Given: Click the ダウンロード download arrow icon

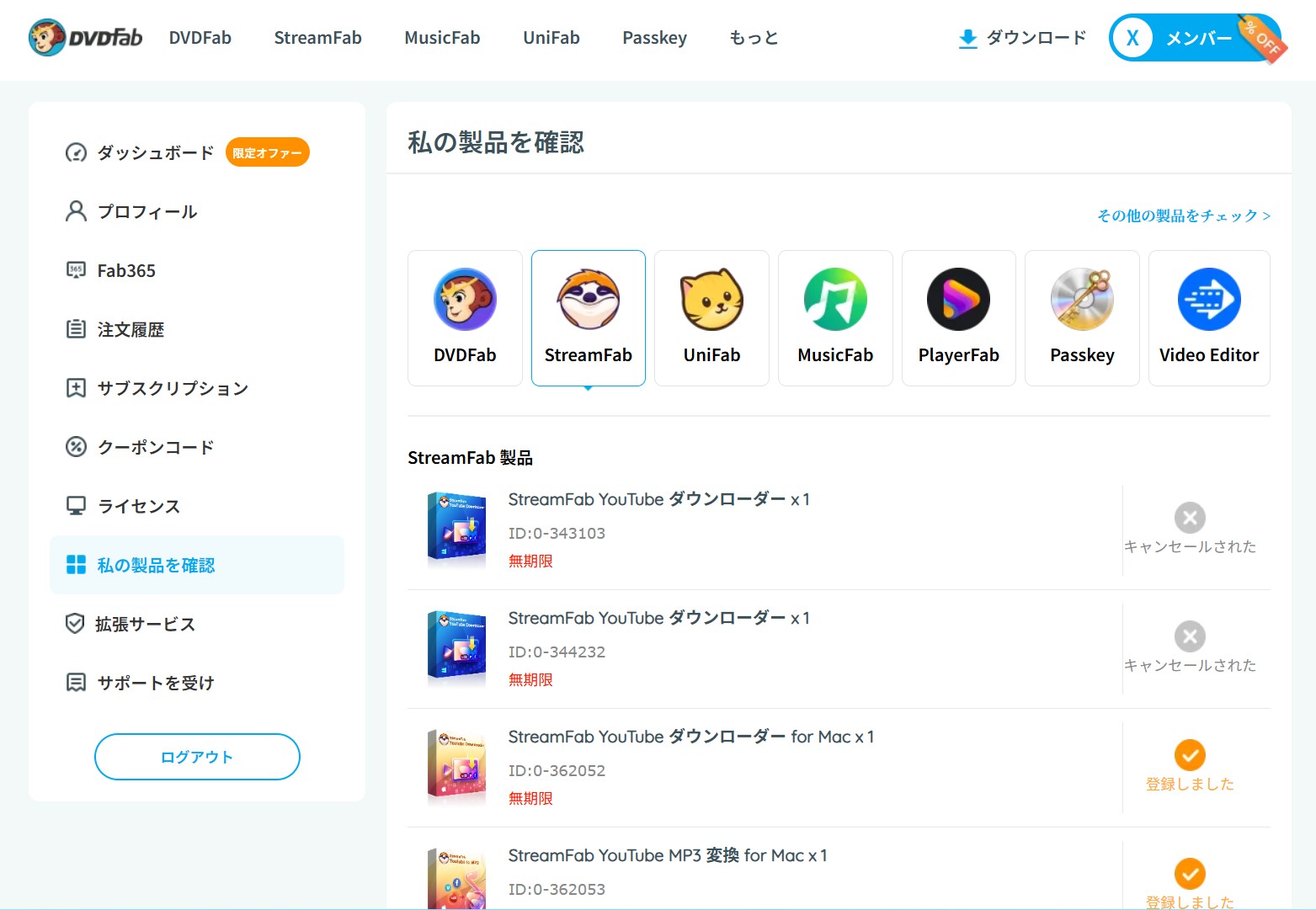Looking at the screenshot, I should [x=968, y=39].
